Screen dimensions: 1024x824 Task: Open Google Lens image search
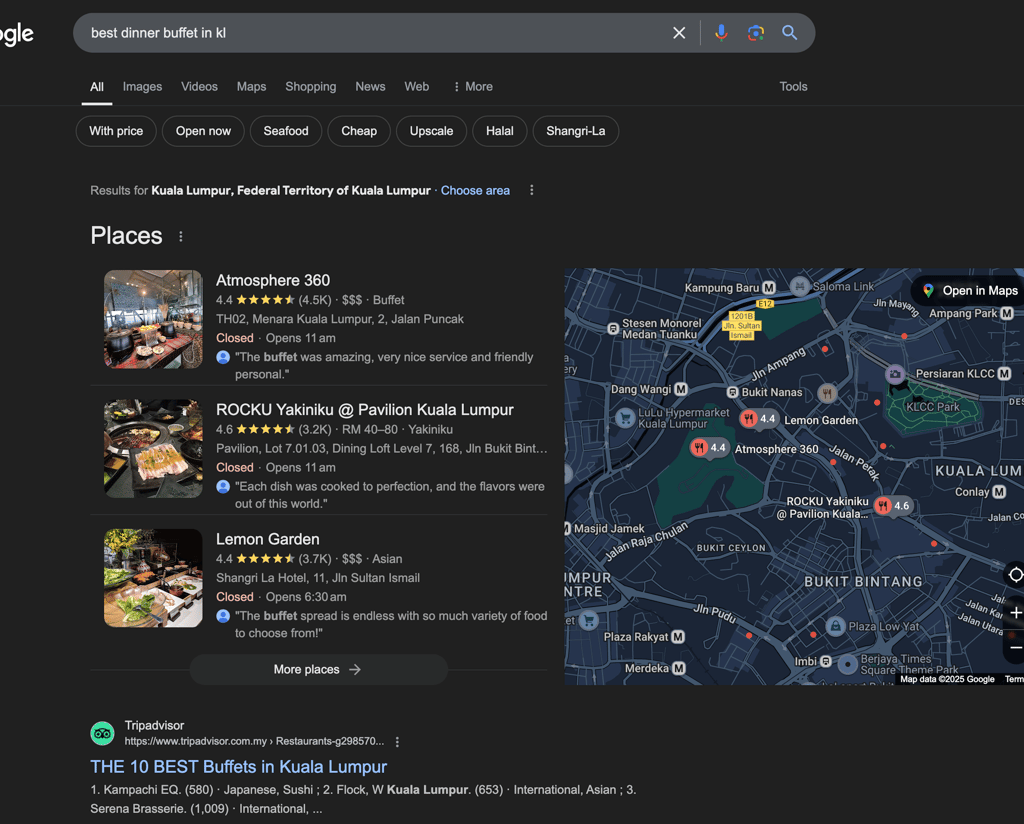(x=756, y=33)
